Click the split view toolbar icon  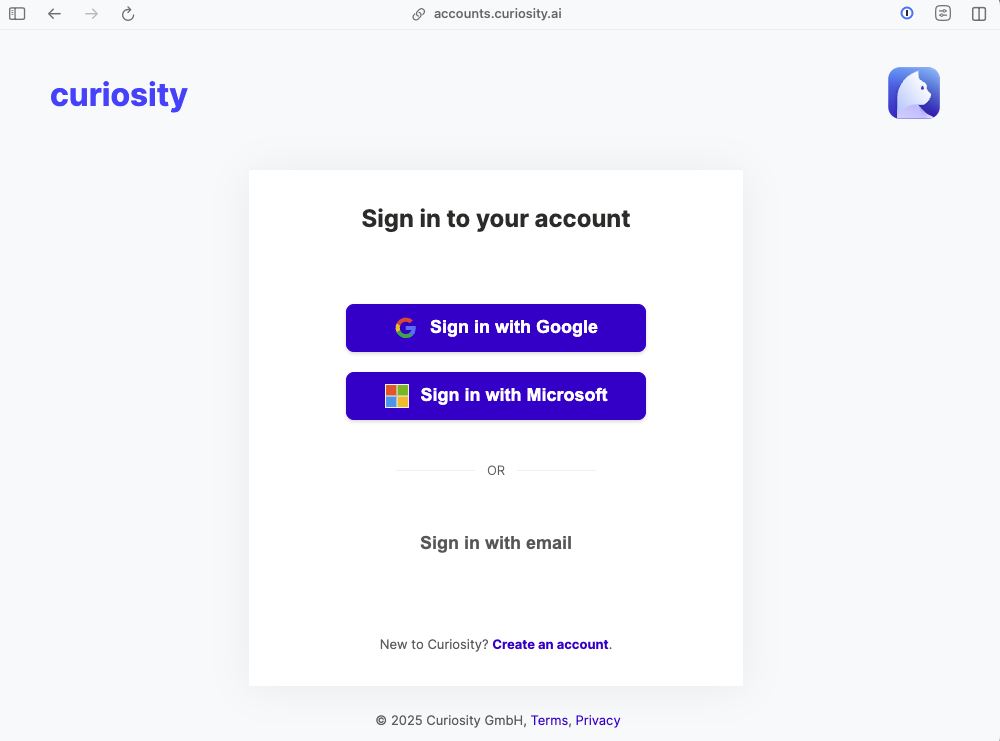[x=977, y=13]
